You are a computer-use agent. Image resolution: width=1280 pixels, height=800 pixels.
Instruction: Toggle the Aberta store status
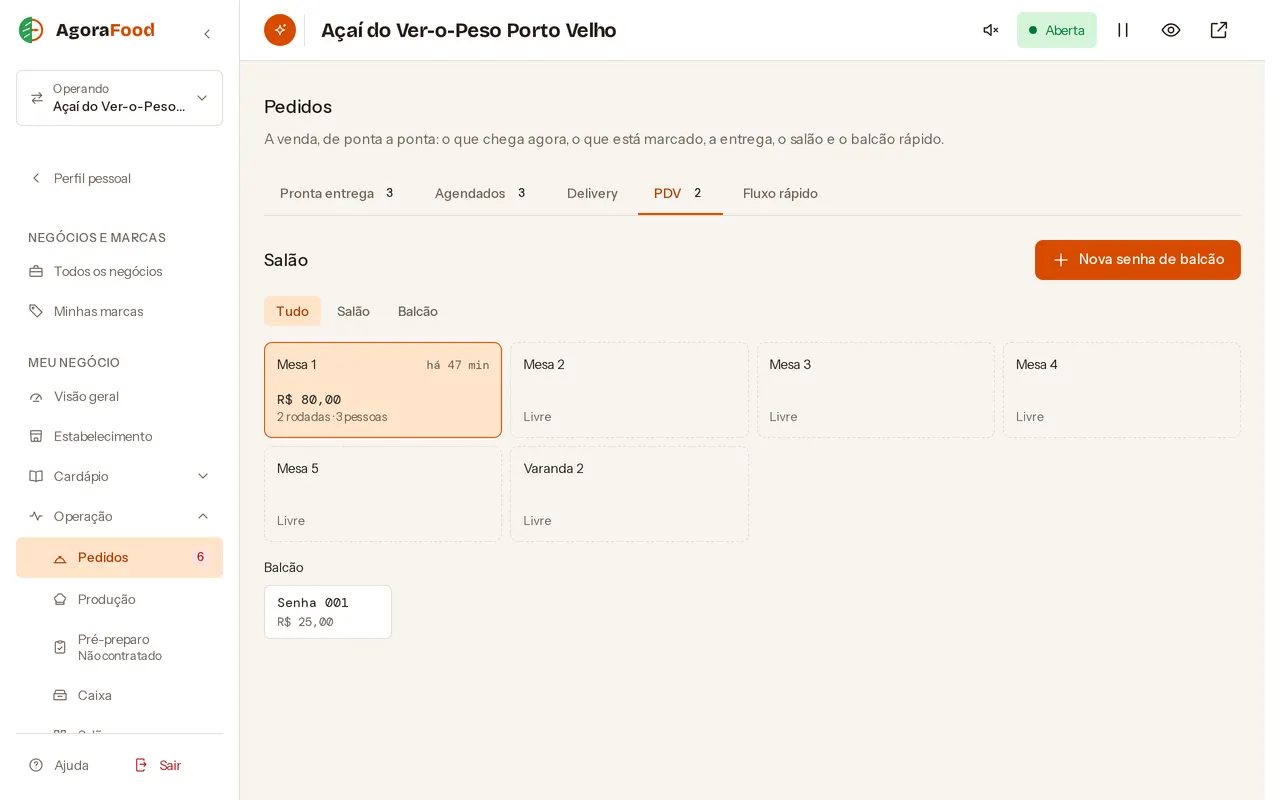[1057, 30]
